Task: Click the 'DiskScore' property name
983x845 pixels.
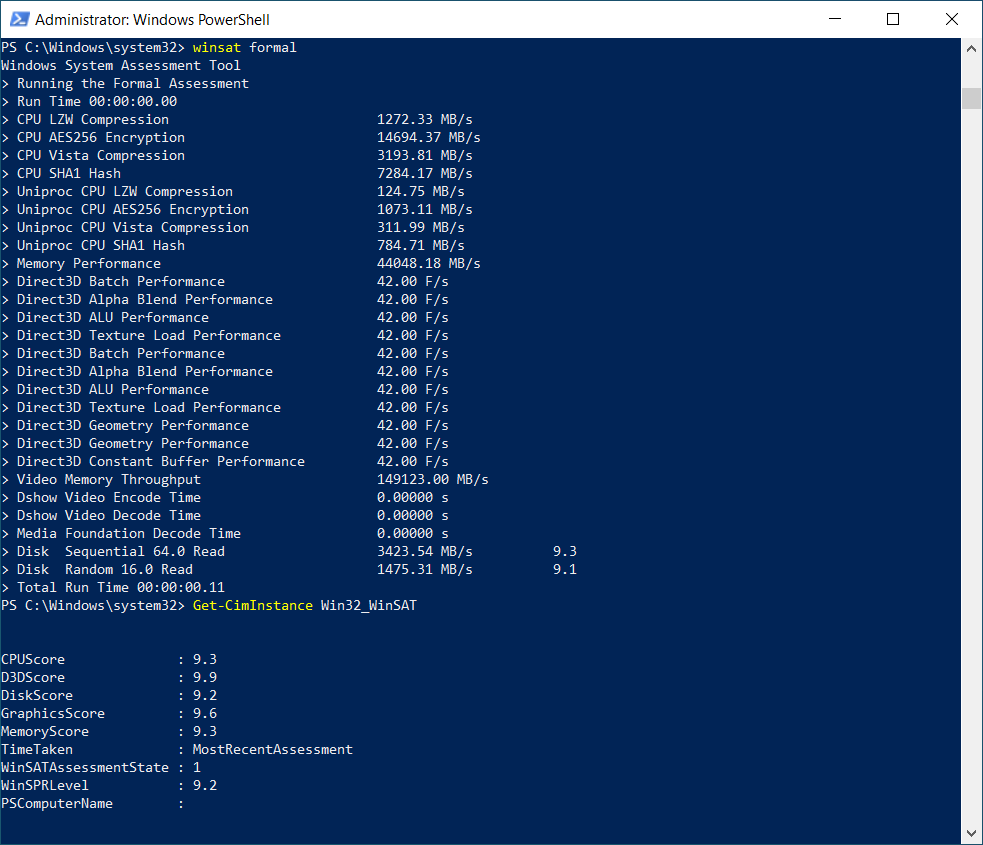Action: pyautogui.click(x=36, y=696)
